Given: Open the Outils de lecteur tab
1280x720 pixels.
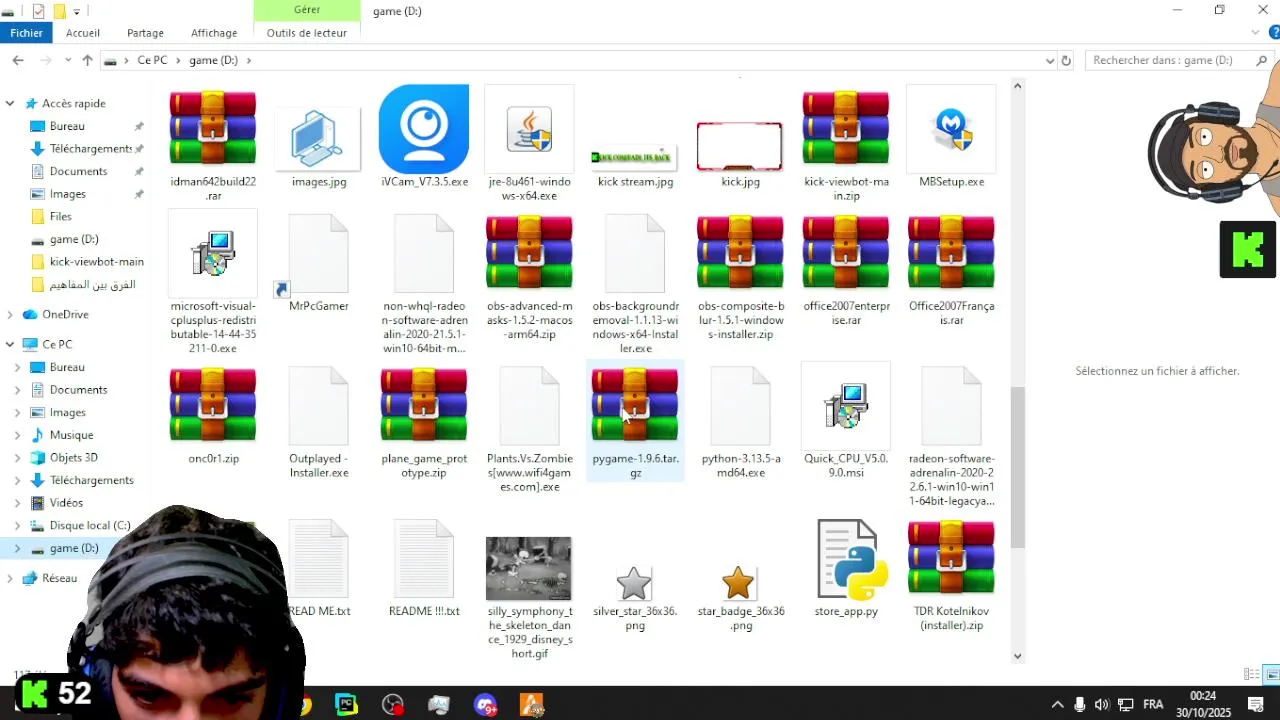Looking at the screenshot, I should pos(307,33).
